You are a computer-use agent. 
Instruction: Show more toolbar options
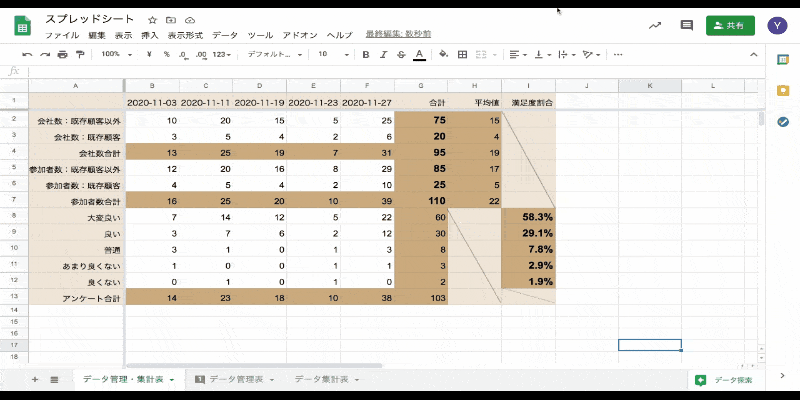coord(618,55)
